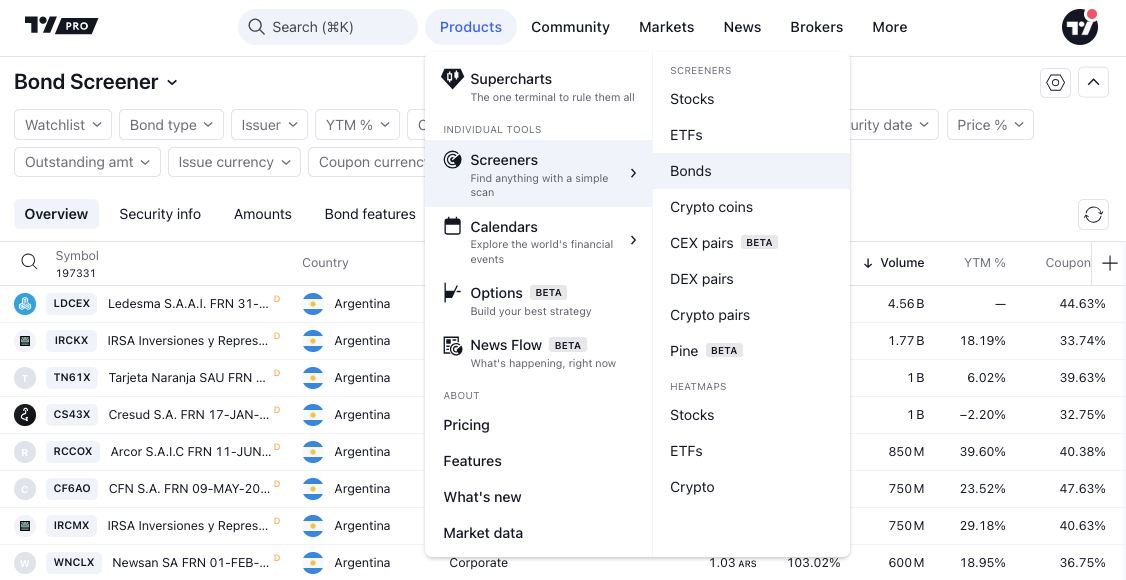Select Pine screener
This screenshot has width=1126, height=580.
coord(751,350)
